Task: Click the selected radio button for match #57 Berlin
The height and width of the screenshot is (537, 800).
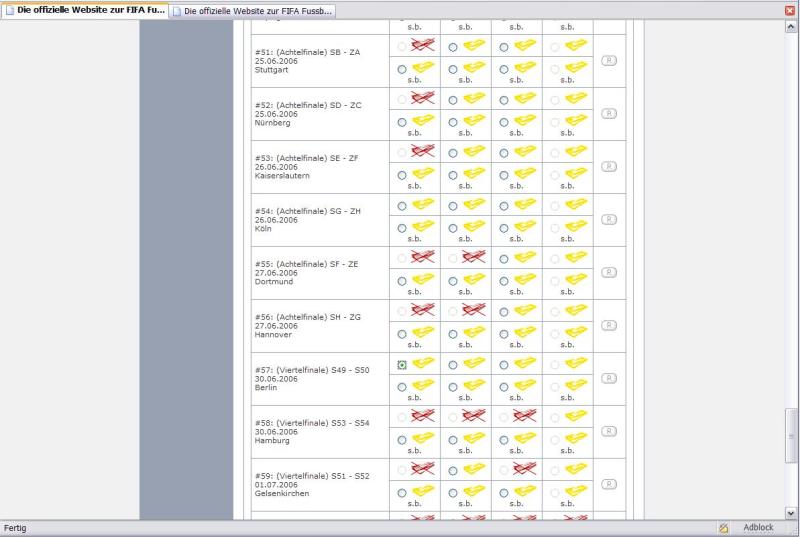Action: tap(402, 364)
